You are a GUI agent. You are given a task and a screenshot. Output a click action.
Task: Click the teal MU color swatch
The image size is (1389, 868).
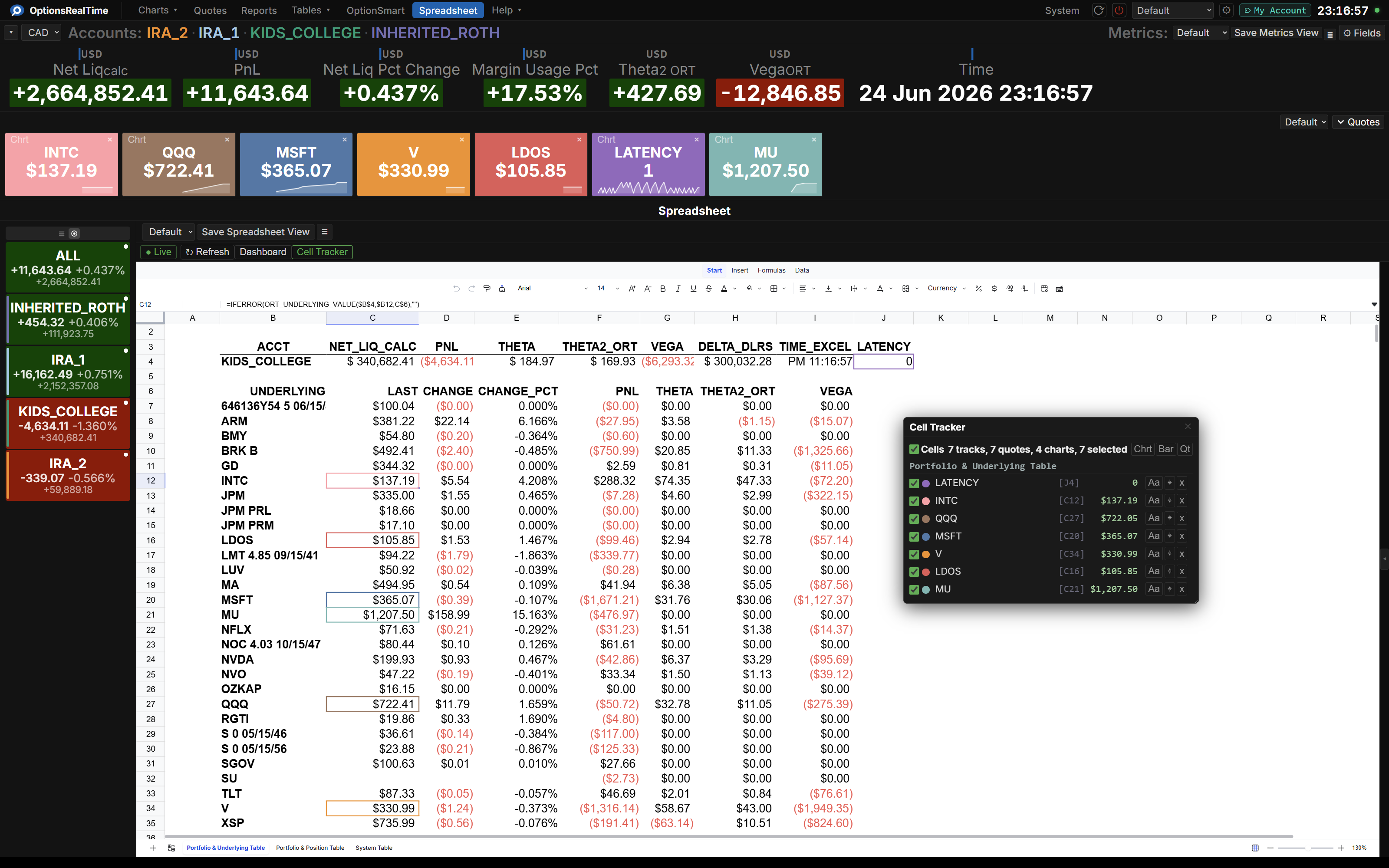926,589
